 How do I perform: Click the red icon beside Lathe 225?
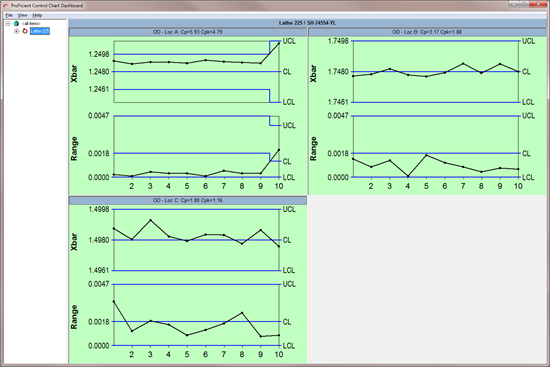tap(25, 31)
